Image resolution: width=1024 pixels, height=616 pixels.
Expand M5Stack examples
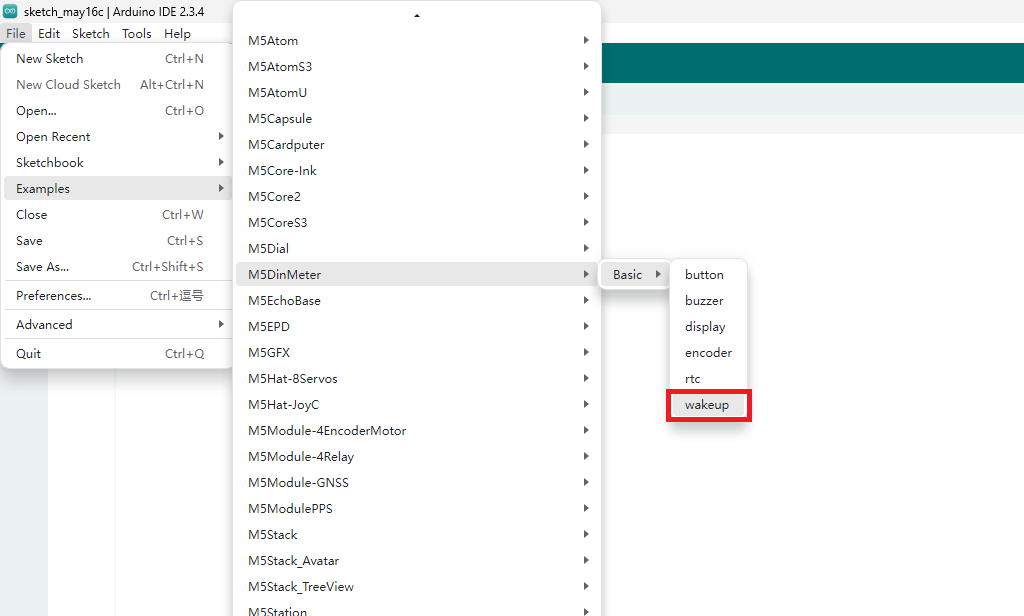[417, 534]
